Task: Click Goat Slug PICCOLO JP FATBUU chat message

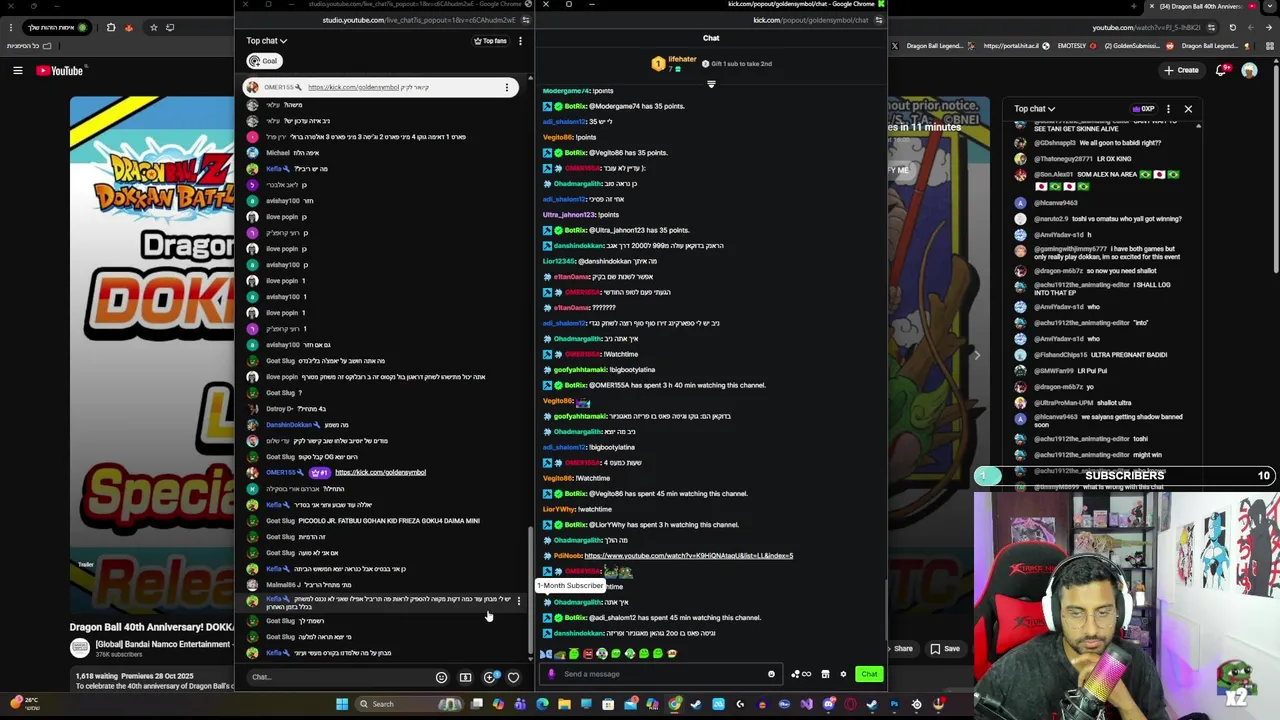Action: [x=372, y=521]
